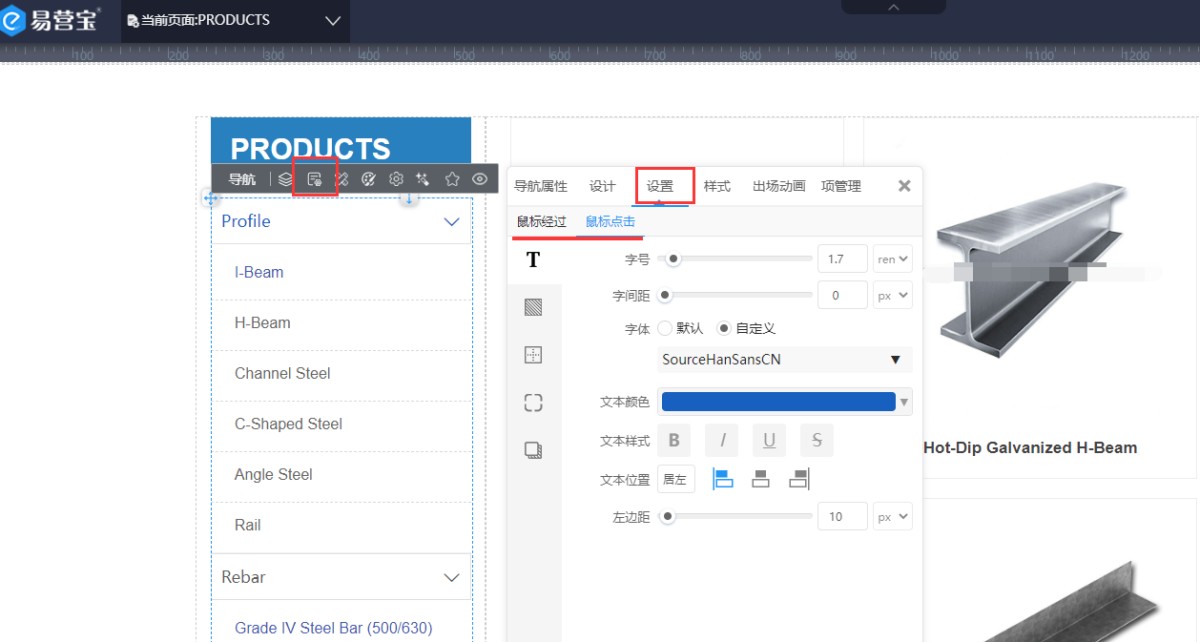
Task: Align text position to center
Action: [x=761, y=479]
